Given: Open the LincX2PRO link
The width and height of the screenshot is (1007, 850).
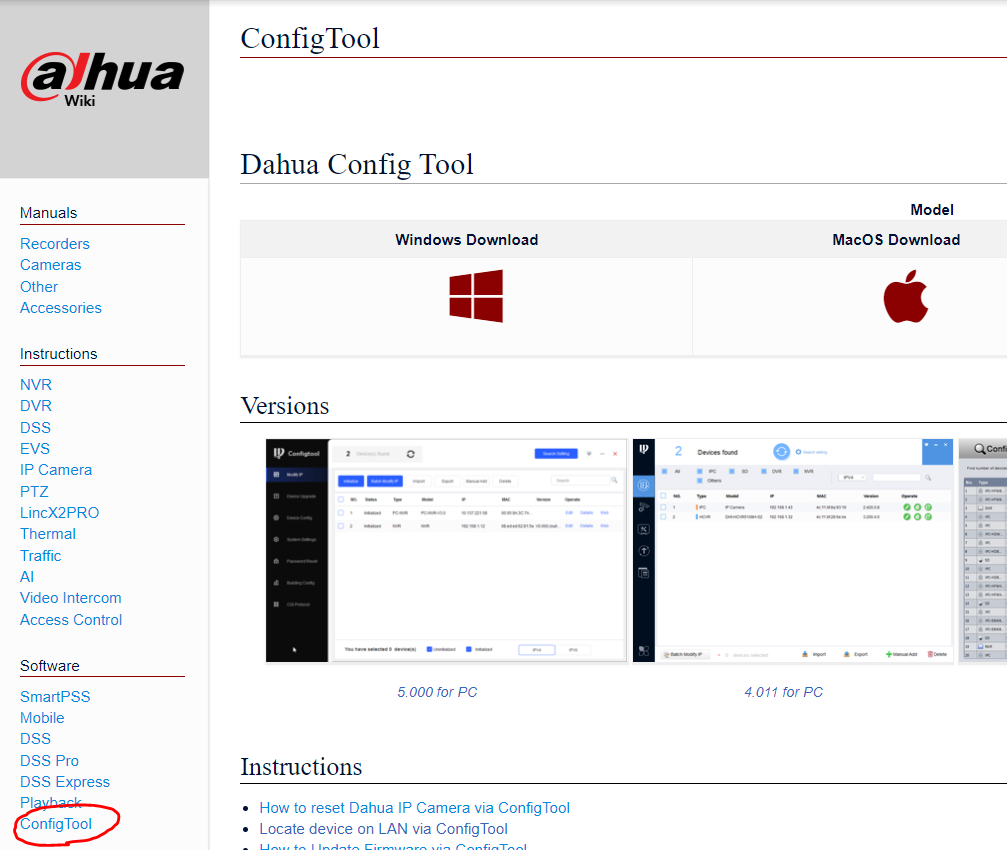Looking at the screenshot, I should coord(60,513).
